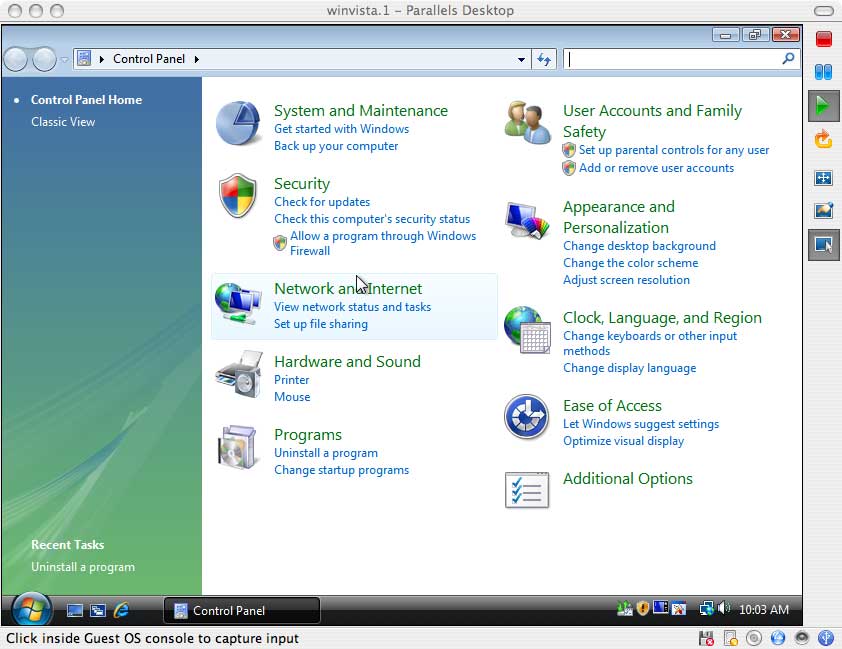The width and height of the screenshot is (842, 649).
Task: Click the blue Parallels pause button
Action: (x=824, y=71)
